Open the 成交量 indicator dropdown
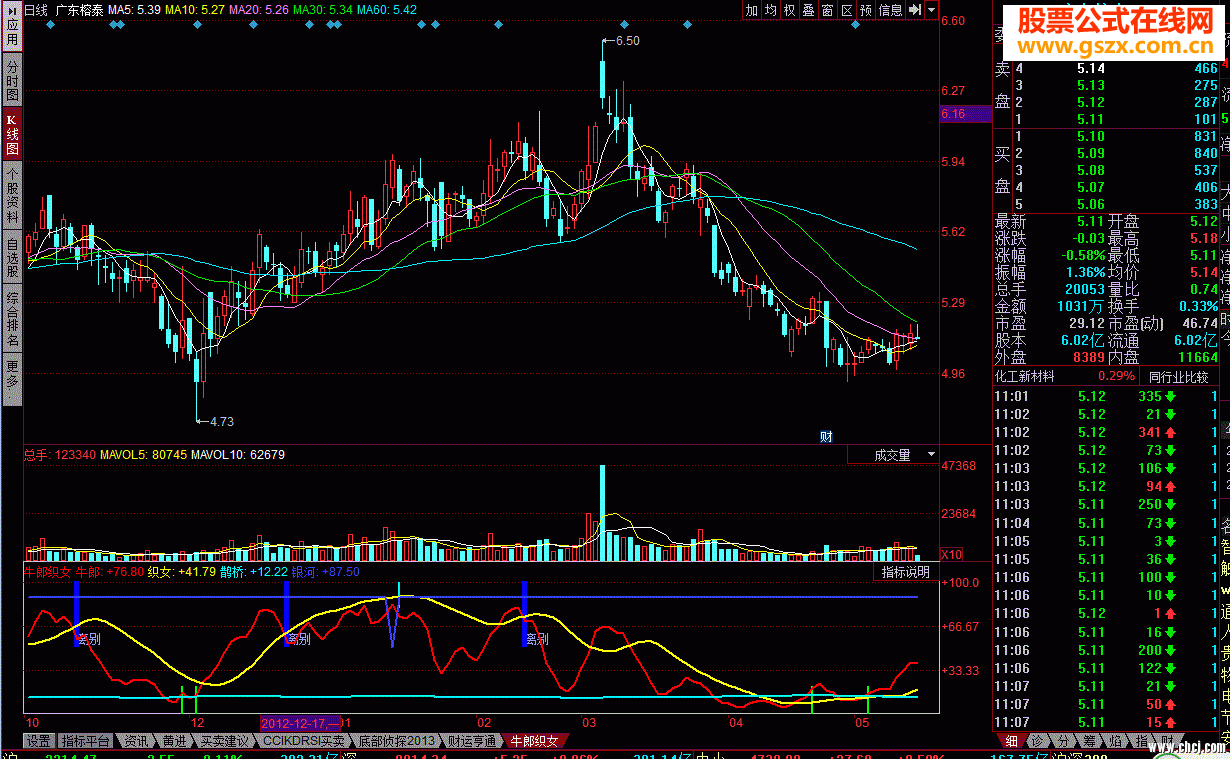 coord(892,455)
